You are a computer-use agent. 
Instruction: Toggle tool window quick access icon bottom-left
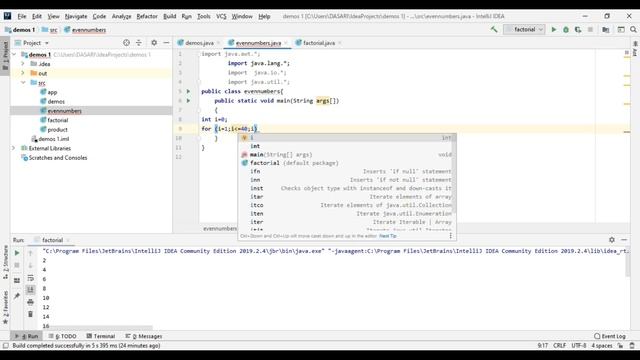click(x=5, y=346)
